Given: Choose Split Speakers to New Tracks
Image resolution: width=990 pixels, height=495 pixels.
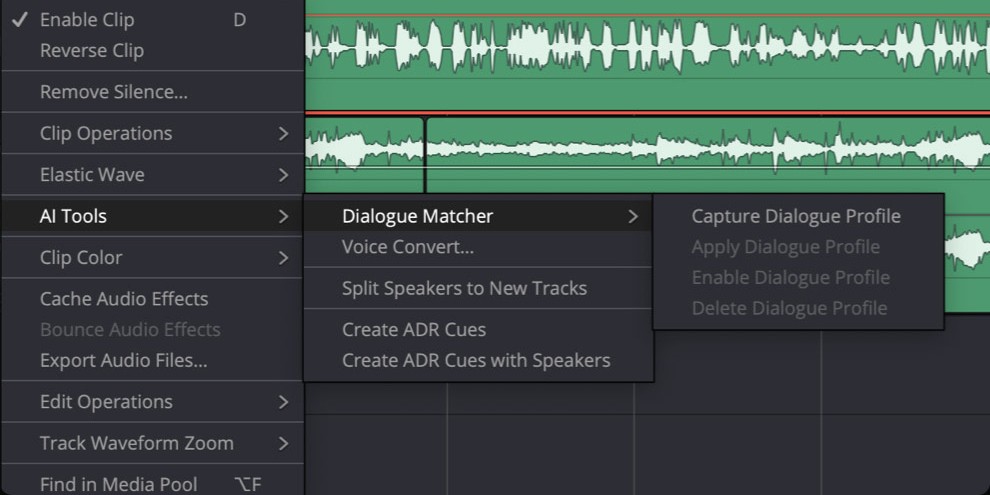Looking at the screenshot, I should coord(464,289).
